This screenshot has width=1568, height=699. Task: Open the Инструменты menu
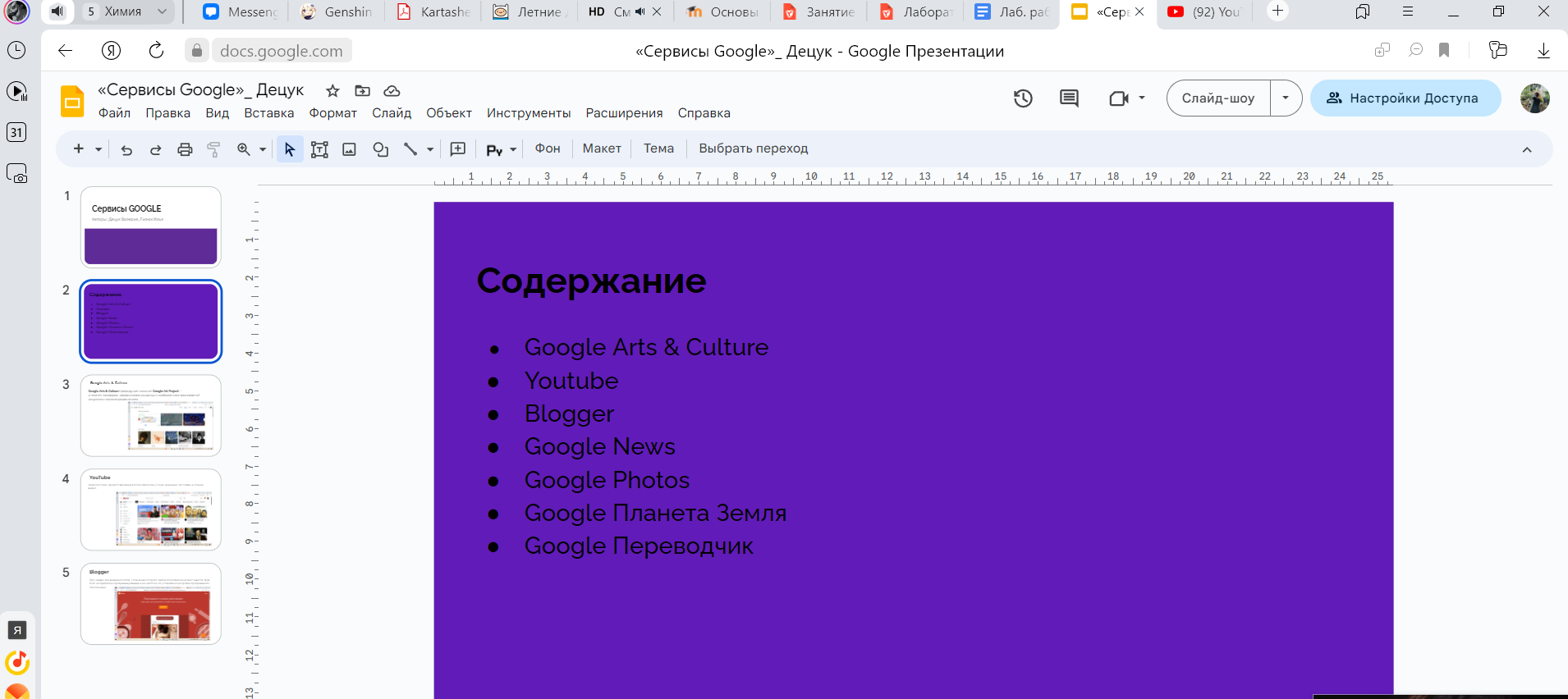tap(529, 113)
